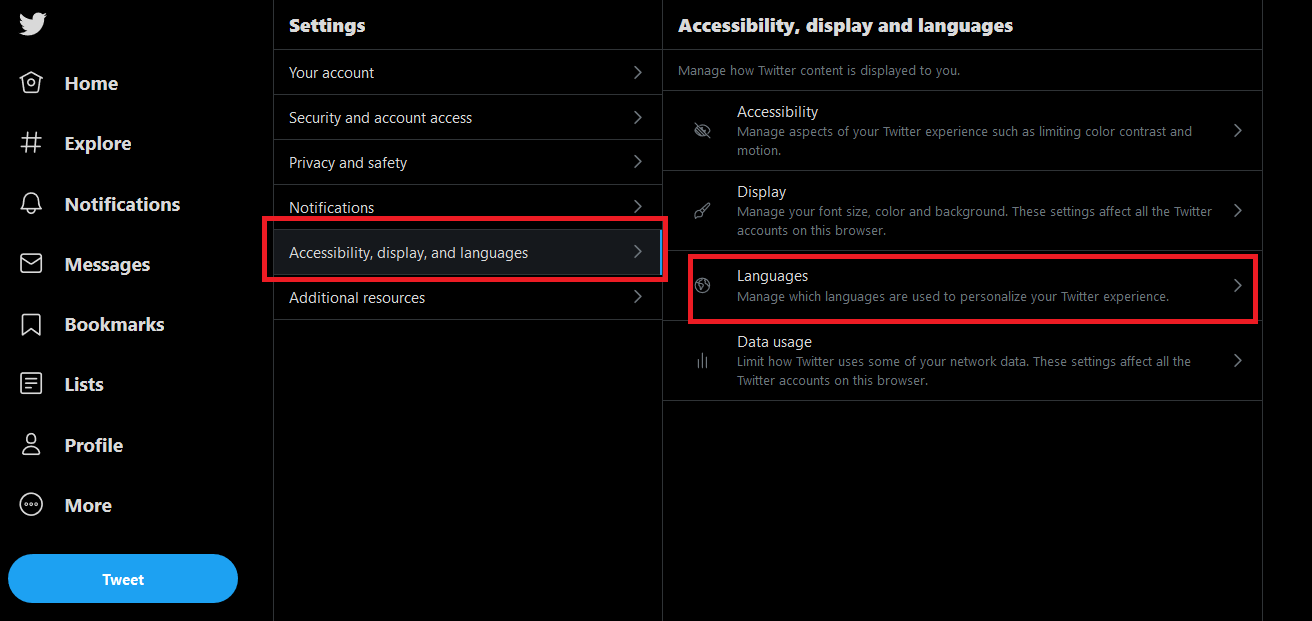Expand Security and account access chevron
Viewport: 1312px width, 621px height.
click(638, 117)
